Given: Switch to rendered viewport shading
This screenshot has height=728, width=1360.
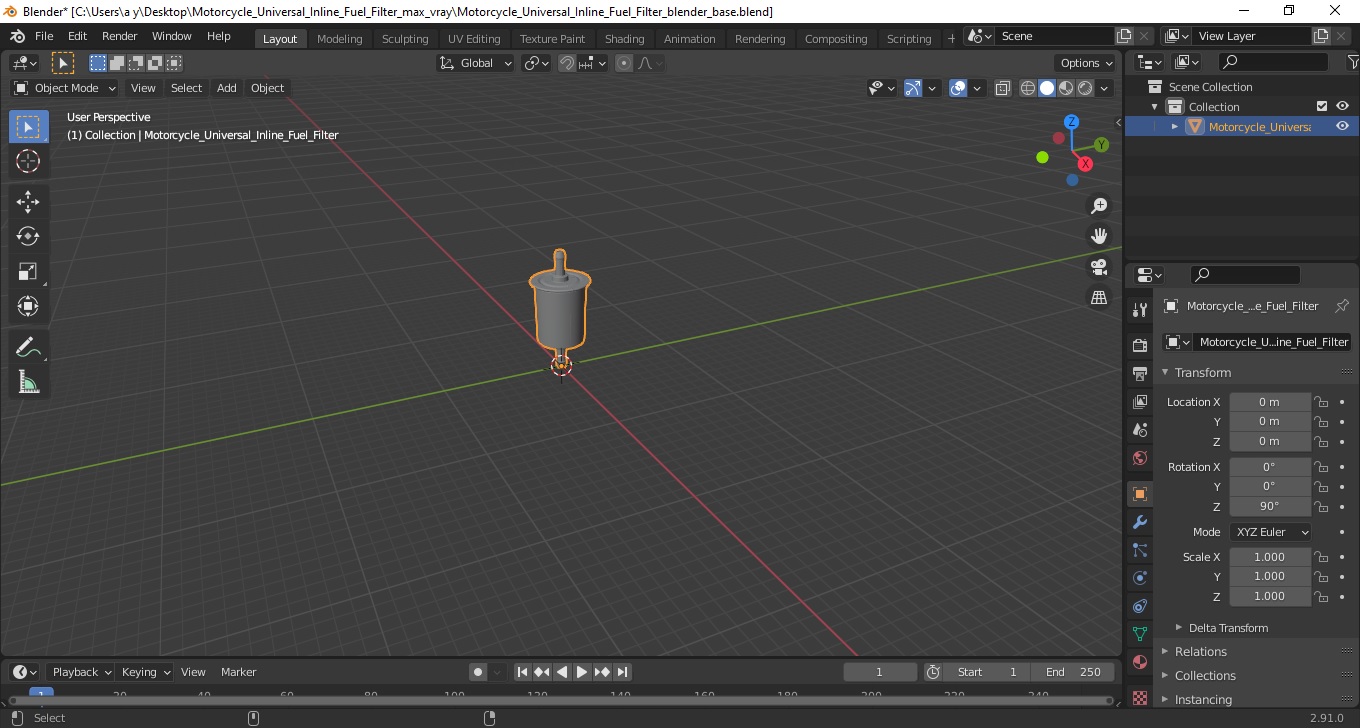Looking at the screenshot, I should [x=1085, y=88].
